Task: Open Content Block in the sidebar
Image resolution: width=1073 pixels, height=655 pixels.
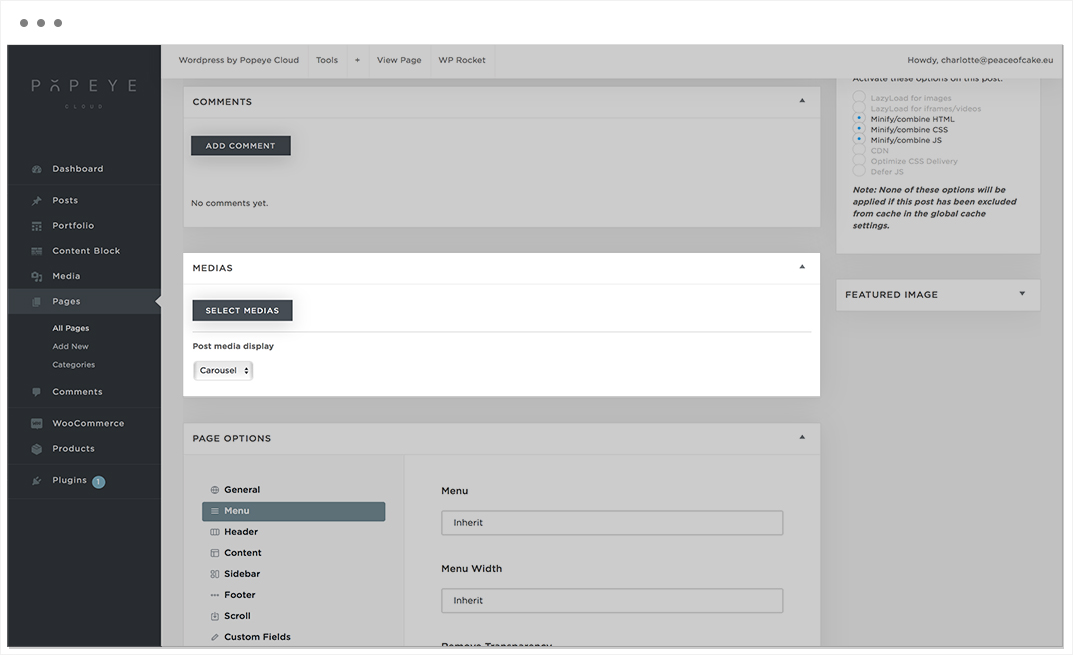Action: tap(84, 251)
